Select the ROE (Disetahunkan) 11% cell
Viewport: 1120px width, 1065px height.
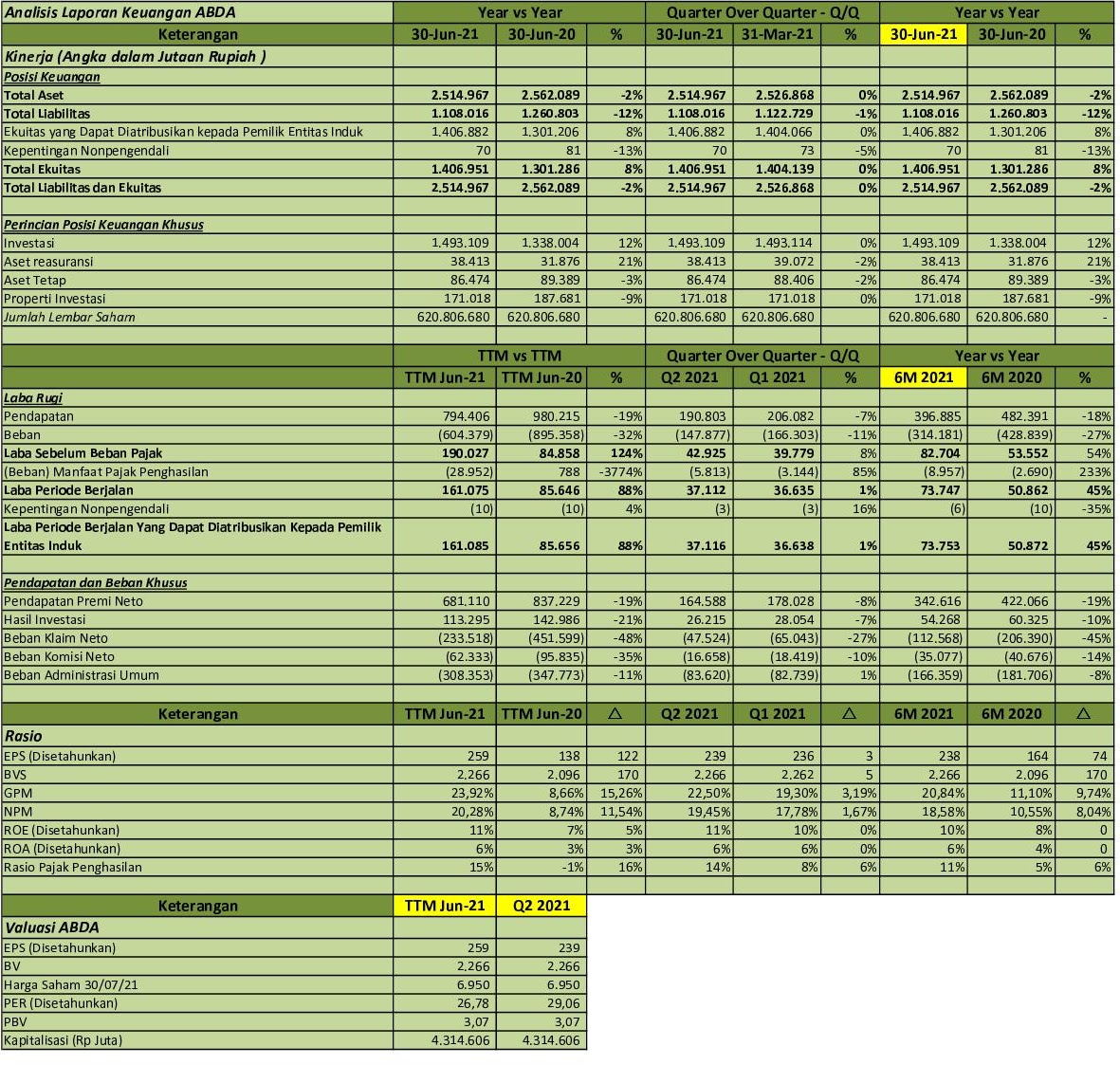[x=479, y=830]
